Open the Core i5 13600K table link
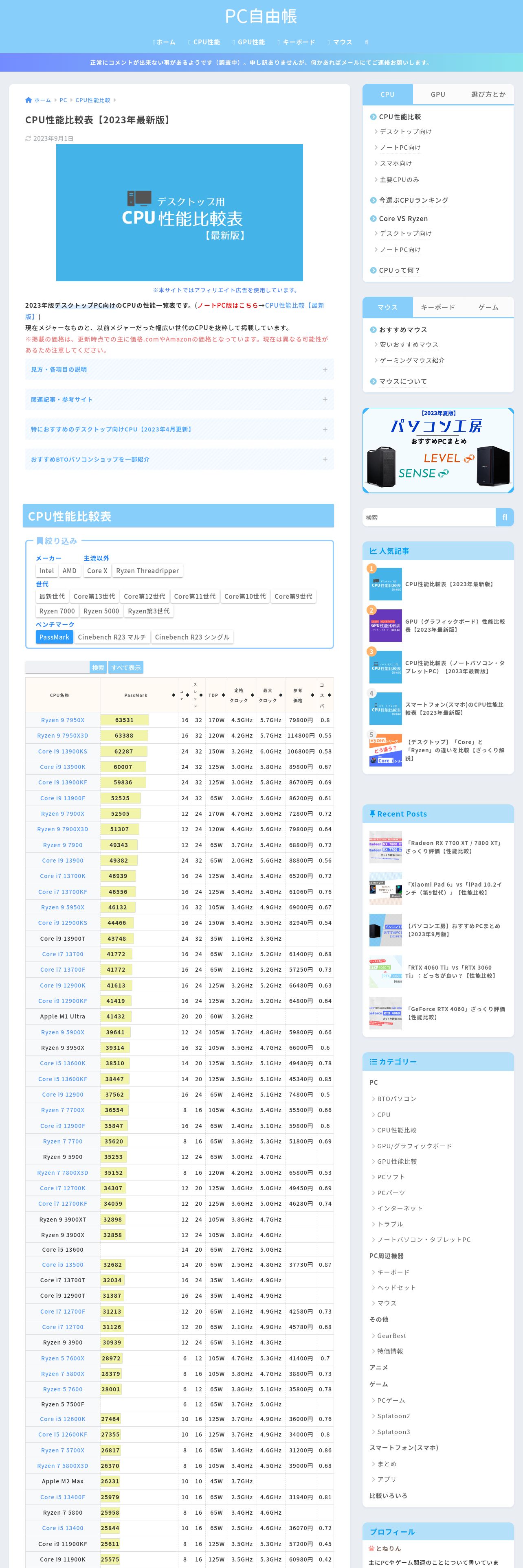Image resolution: width=523 pixels, height=1568 pixels. (x=63, y=1063)
